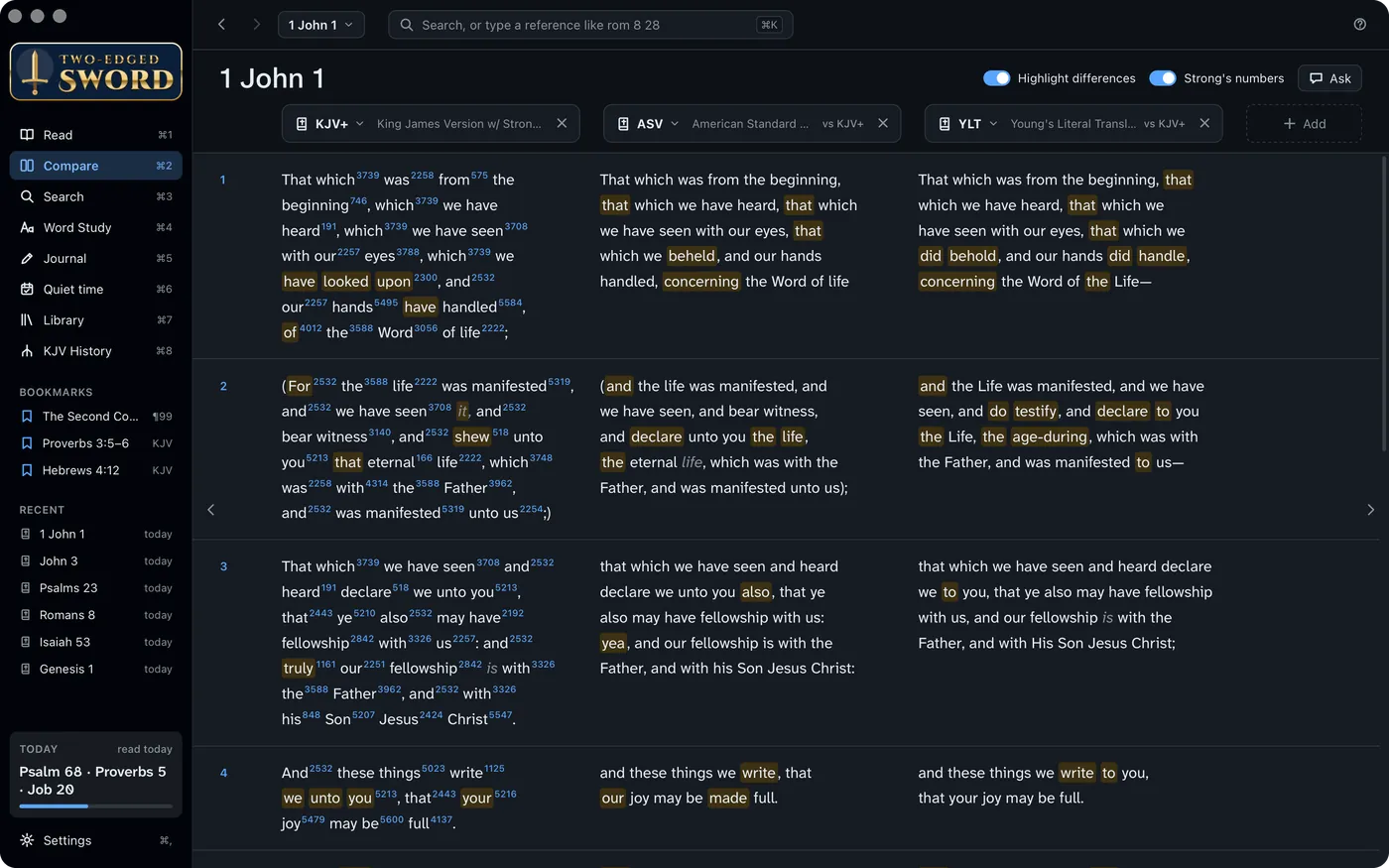This screenshot has width=1389, height=868.
Task: Add another translation column
Action: pos(1304,124)
